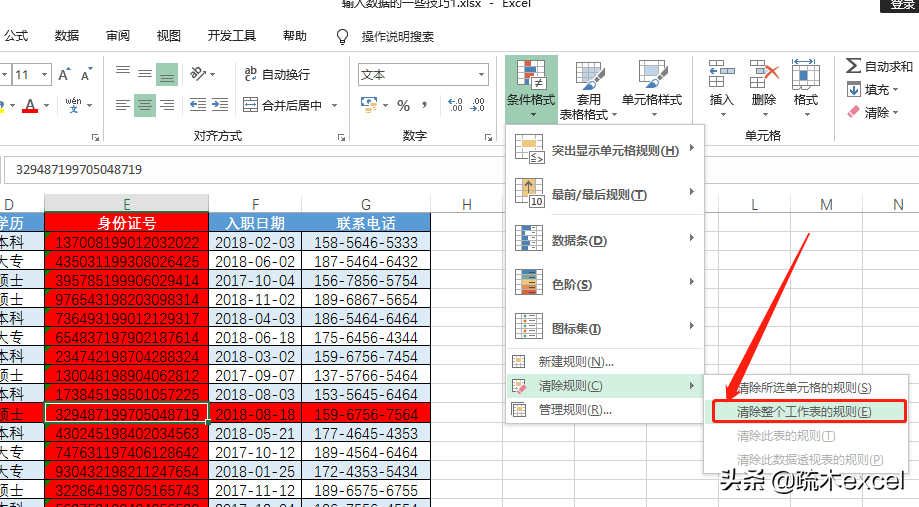919x507 pixels.
Task: Open Conditional Formatting (条件格式) button
Action: pos(531,88)
